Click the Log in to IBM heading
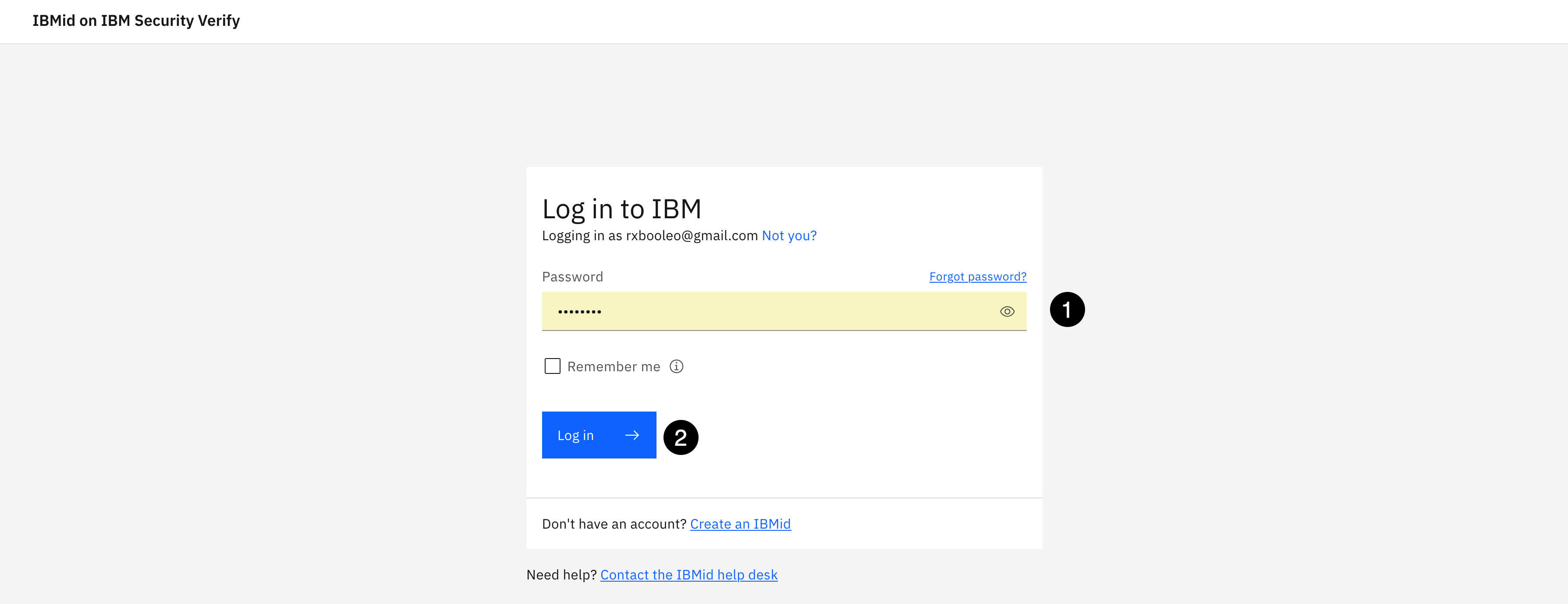 coord(621,209)
